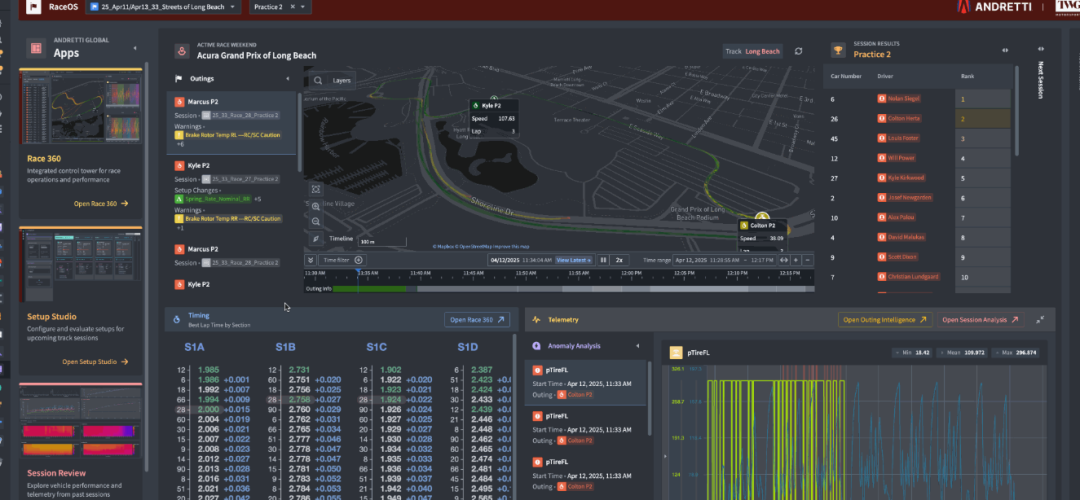1080x500 pixels.
Task: Click the Open Setup Studio link
Action: (95, 362)
